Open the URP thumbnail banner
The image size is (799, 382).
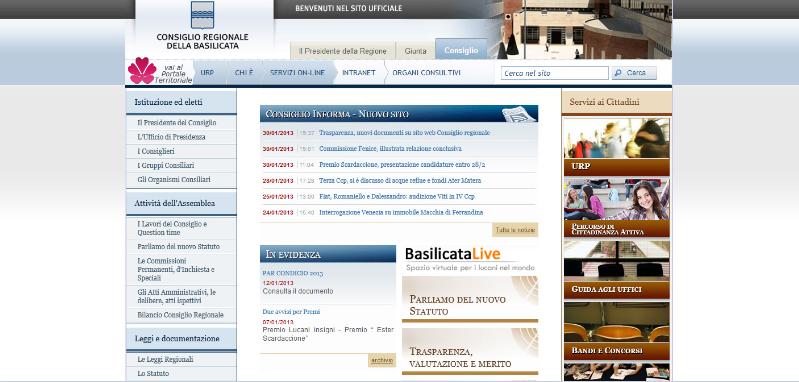click(617, 147)
